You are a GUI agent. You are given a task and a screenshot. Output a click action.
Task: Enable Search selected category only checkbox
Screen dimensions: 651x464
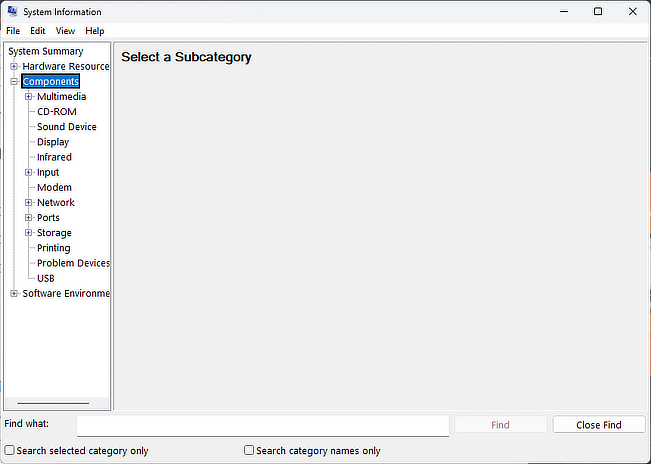click(10, 451)
